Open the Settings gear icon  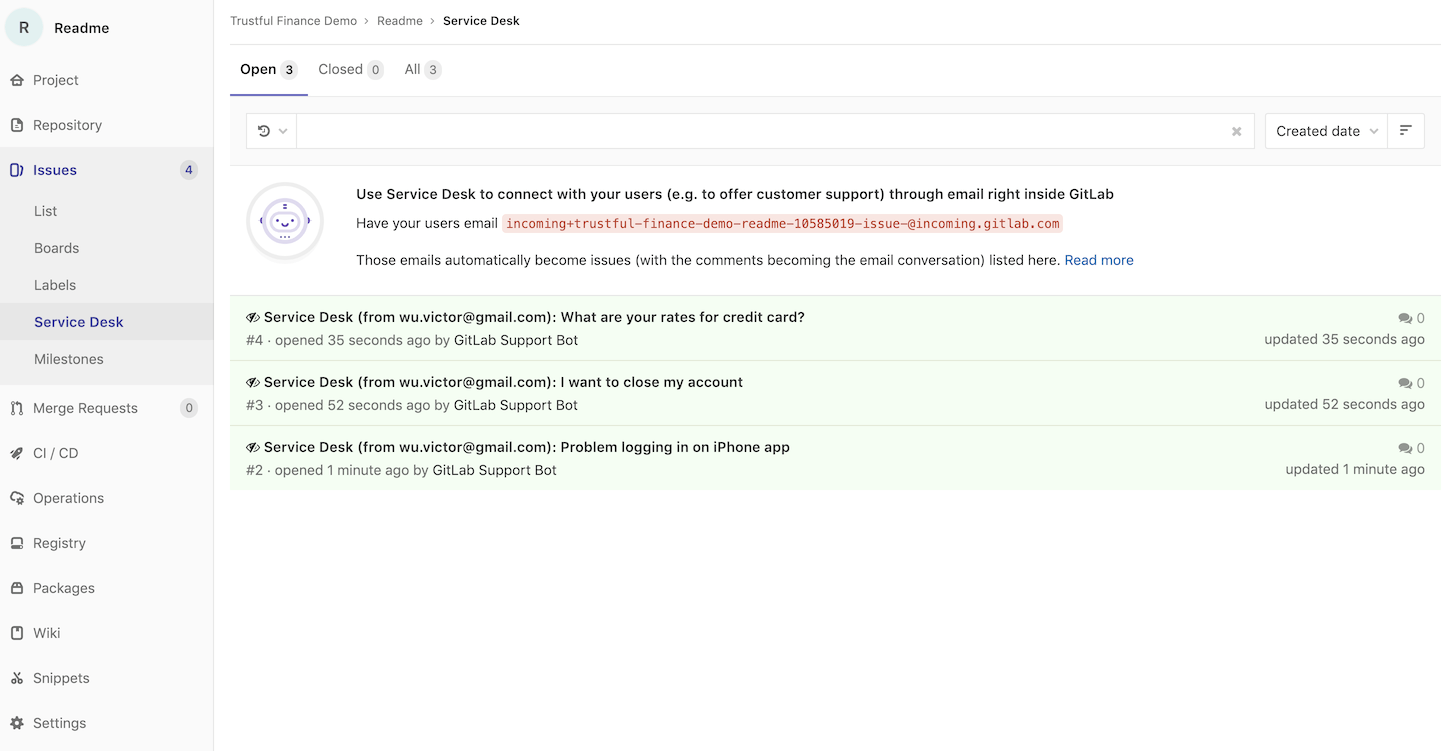[16, 723]
